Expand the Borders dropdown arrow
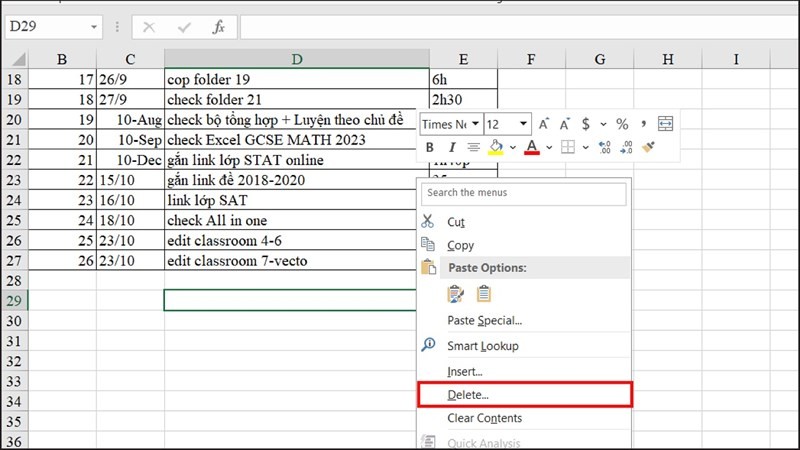This screenshot has height=450, width=800. tap(586, 147)
